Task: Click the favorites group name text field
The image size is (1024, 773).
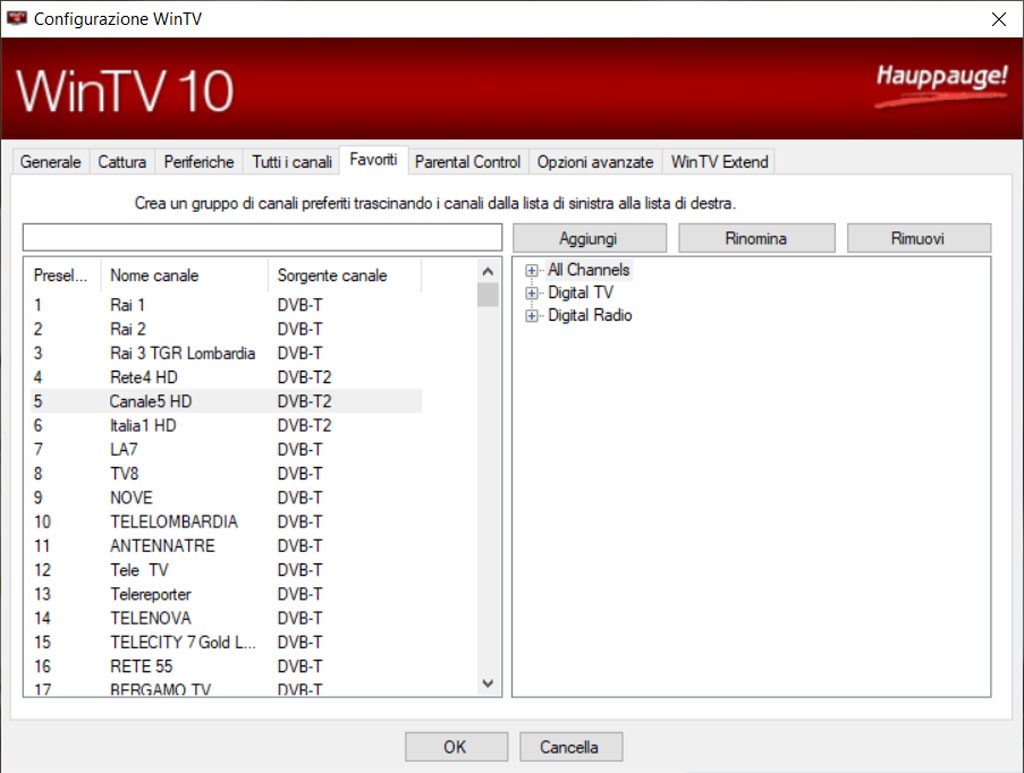Action: (x=263, y=238)
